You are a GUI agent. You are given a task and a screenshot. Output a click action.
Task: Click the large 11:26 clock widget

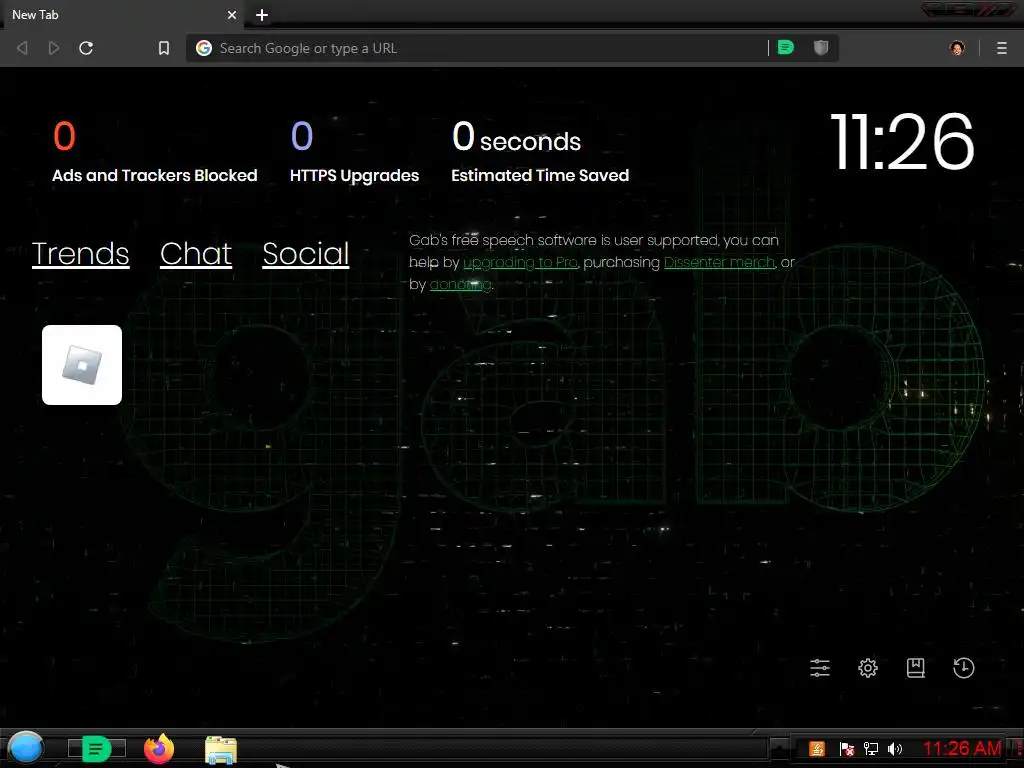point(902,141)
